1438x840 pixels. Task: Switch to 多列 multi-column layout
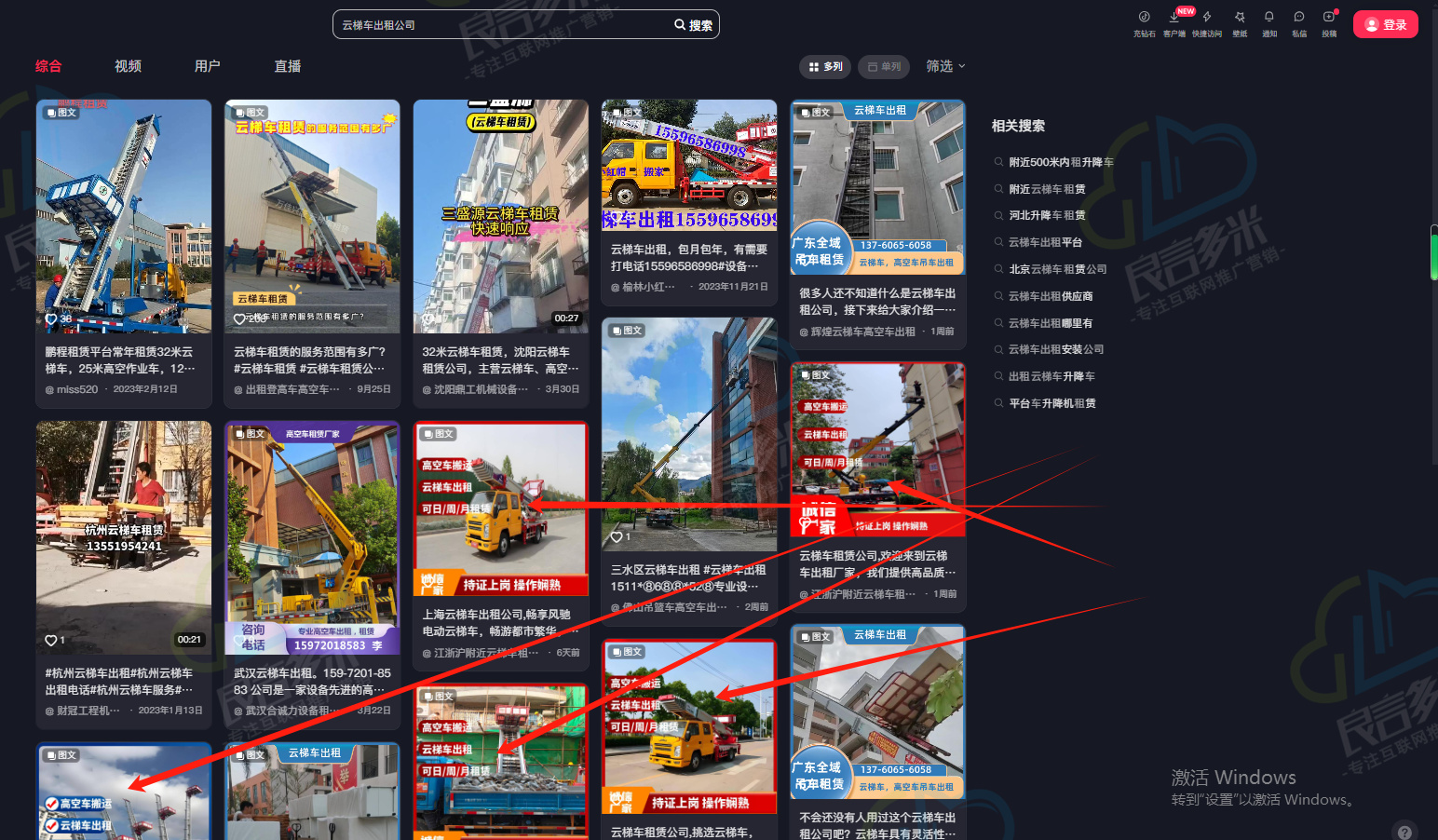(x=825, y=67)
